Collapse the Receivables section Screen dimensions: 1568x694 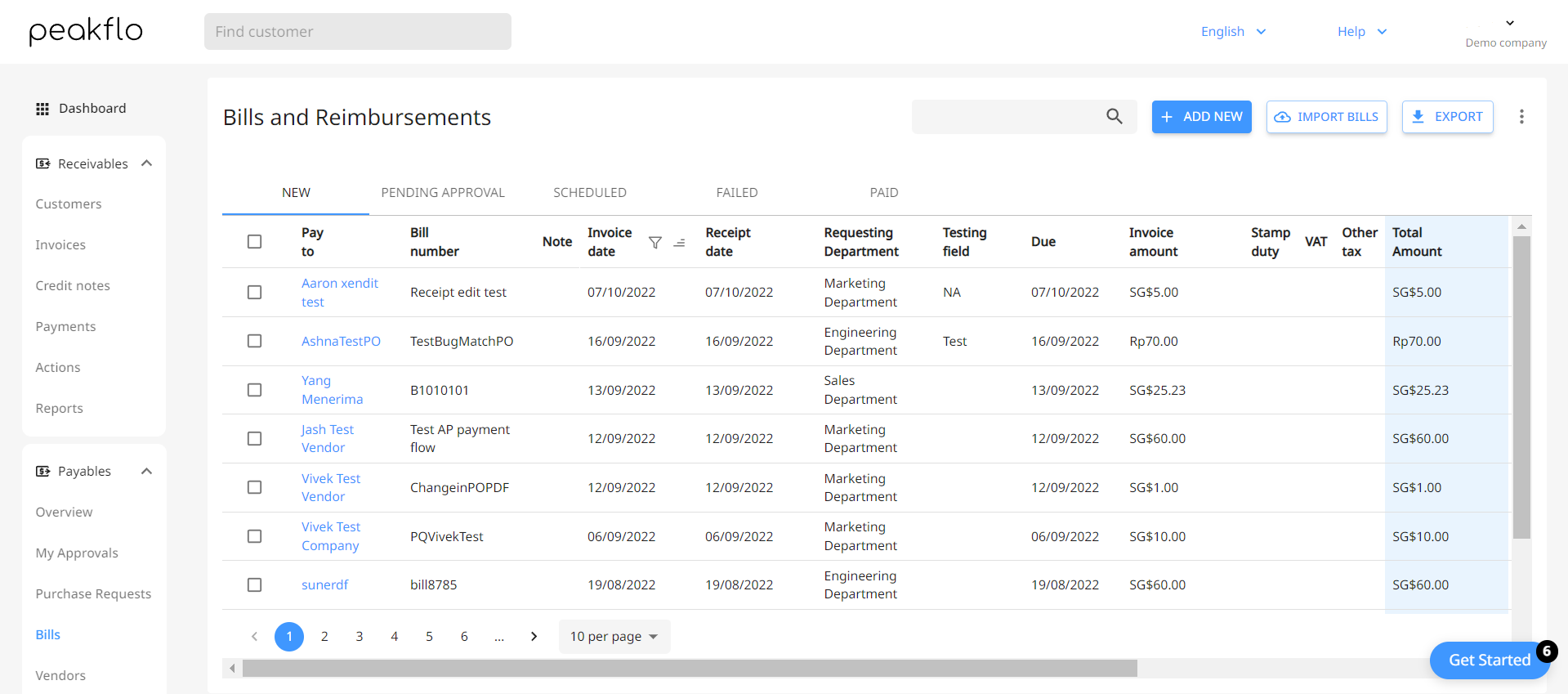pyautogui.click(x=147, y=163)
